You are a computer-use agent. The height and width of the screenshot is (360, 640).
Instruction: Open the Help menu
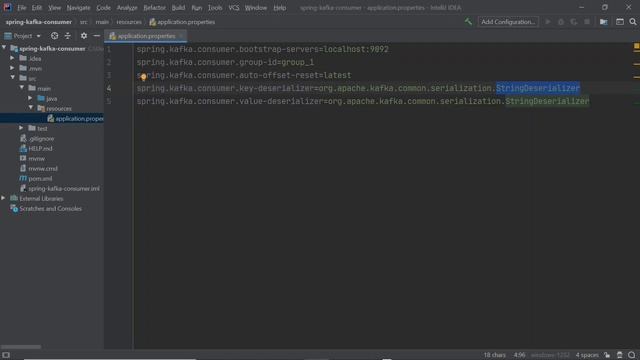[x=280, y=8]
